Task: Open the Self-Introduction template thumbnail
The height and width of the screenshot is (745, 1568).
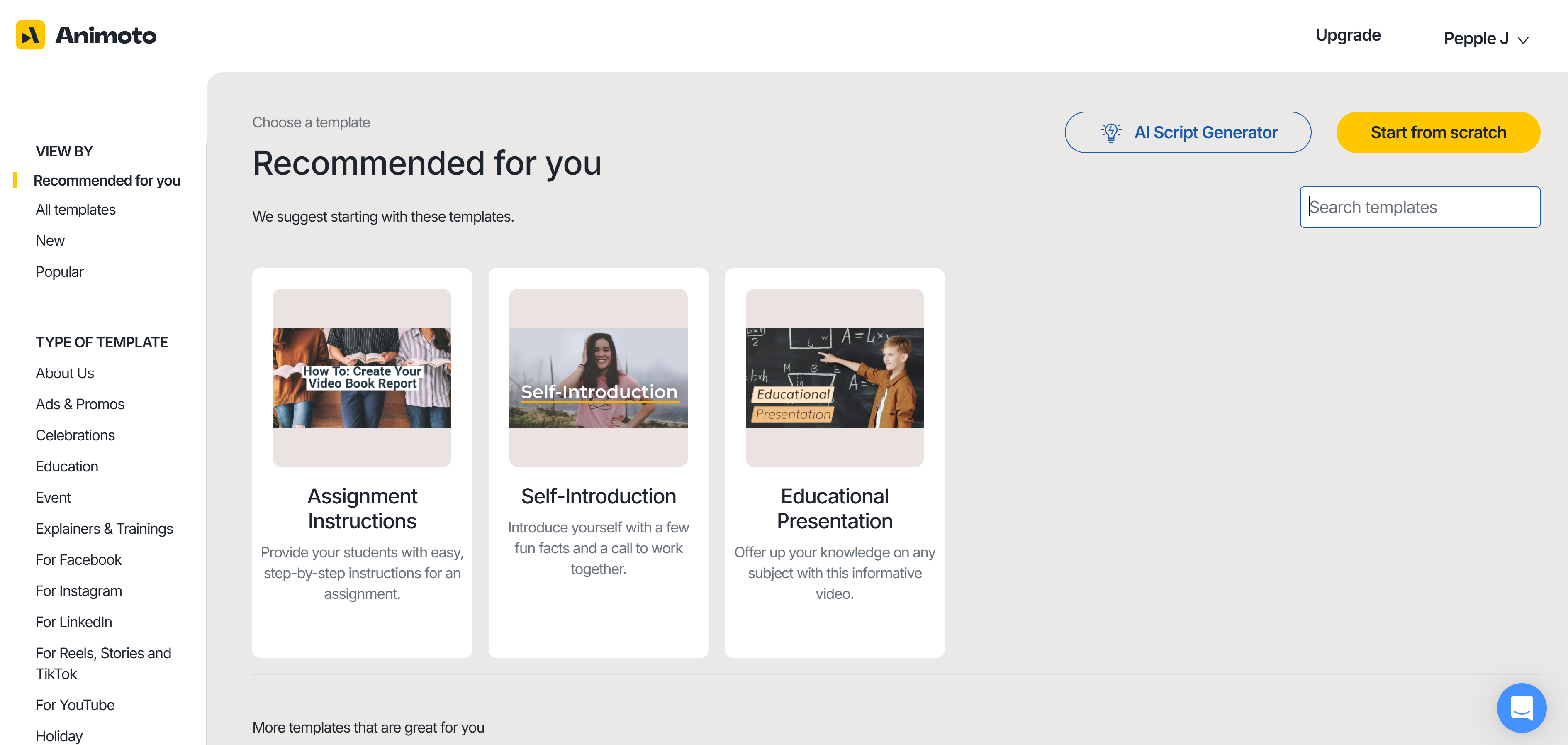Action: [598, 378]
